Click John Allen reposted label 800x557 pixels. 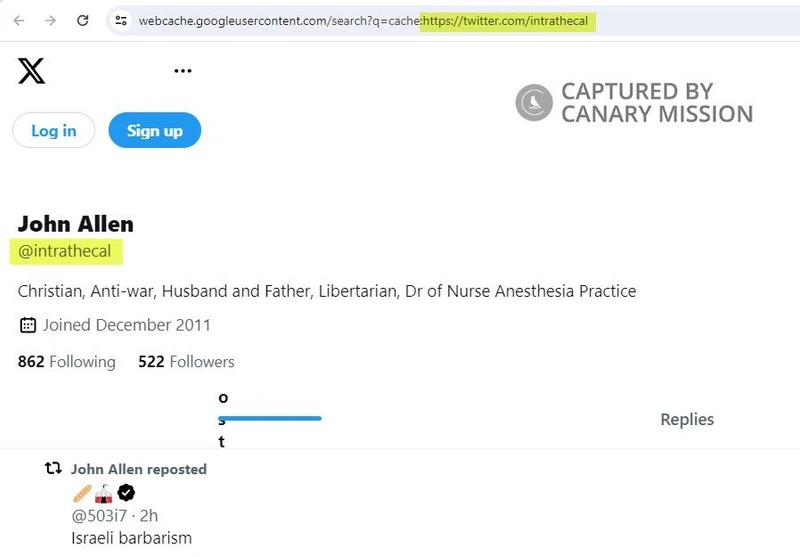[139, 469]
